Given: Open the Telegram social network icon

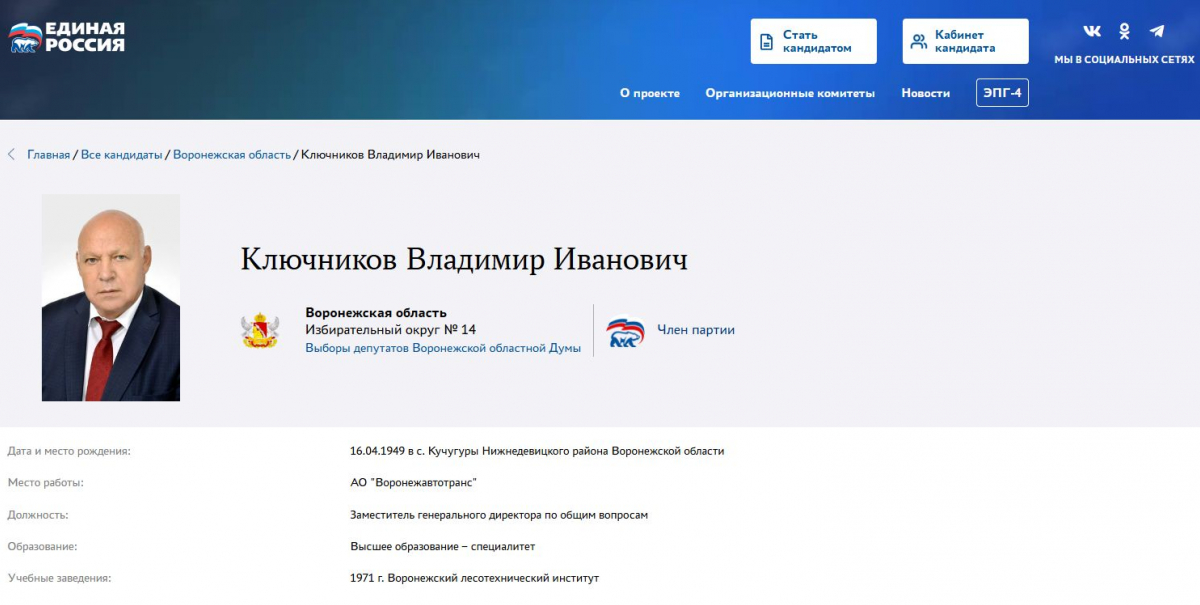Looking at the screenshot, I should coord(1157,31).
